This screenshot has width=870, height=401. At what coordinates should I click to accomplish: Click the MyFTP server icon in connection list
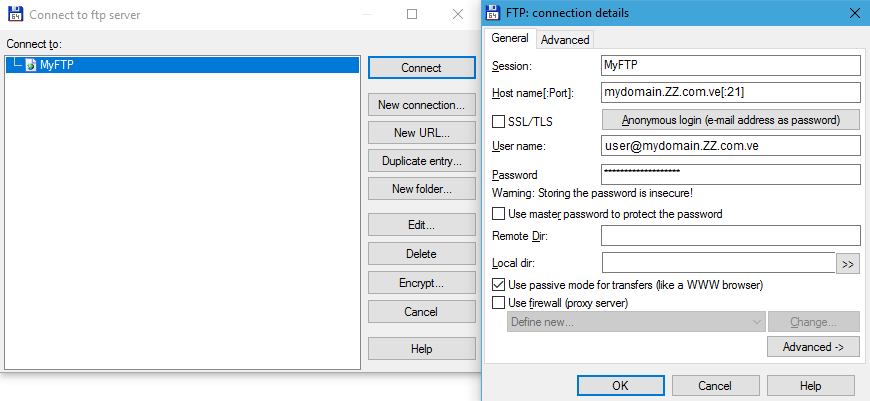click(31, 65)
